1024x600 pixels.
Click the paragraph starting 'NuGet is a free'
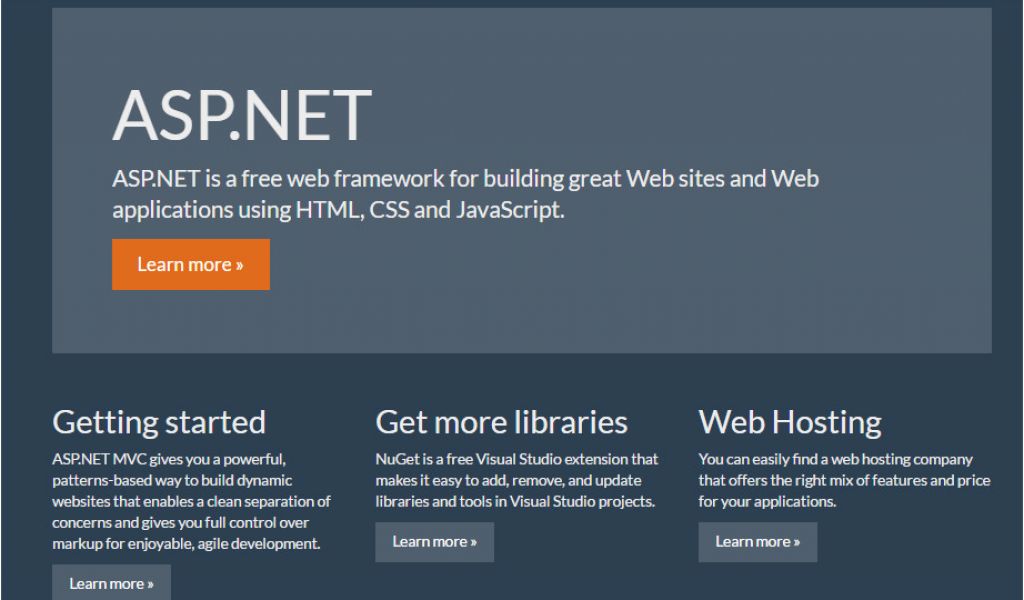click(x=517, y=480)
